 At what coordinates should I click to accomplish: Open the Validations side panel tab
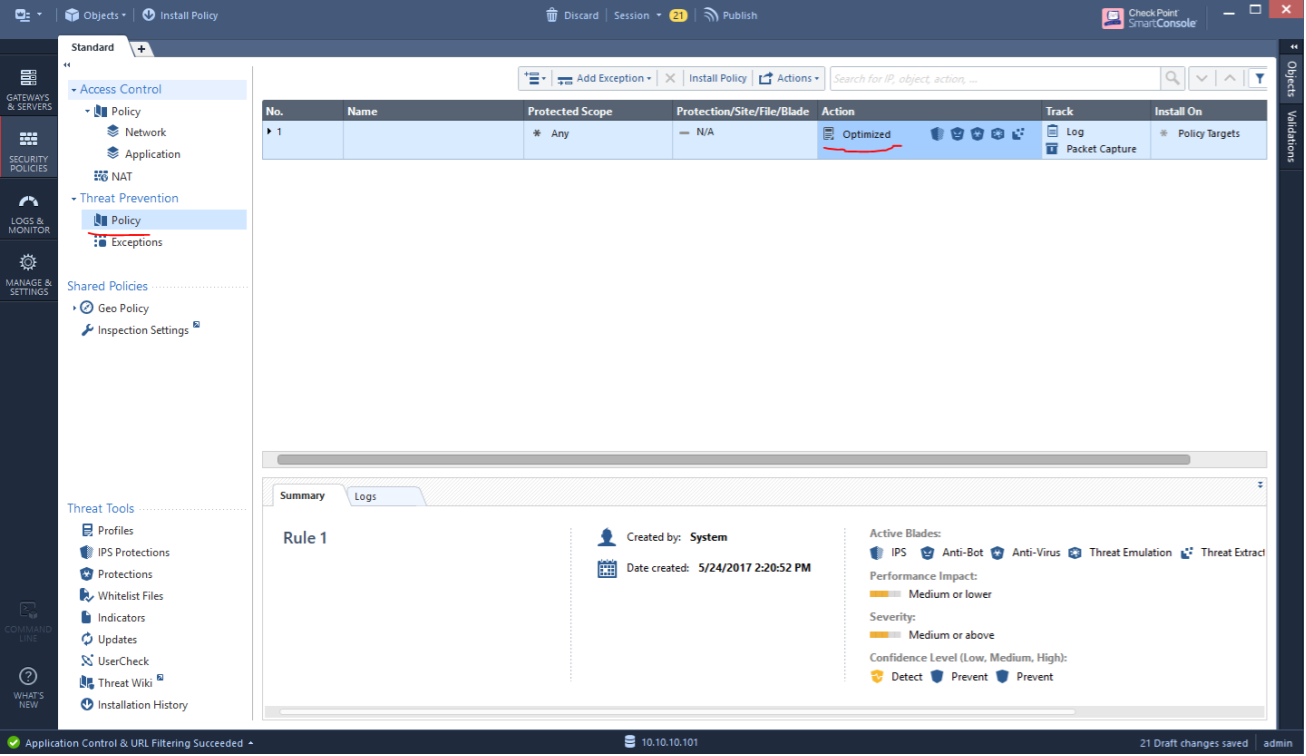pos(1292,136)
